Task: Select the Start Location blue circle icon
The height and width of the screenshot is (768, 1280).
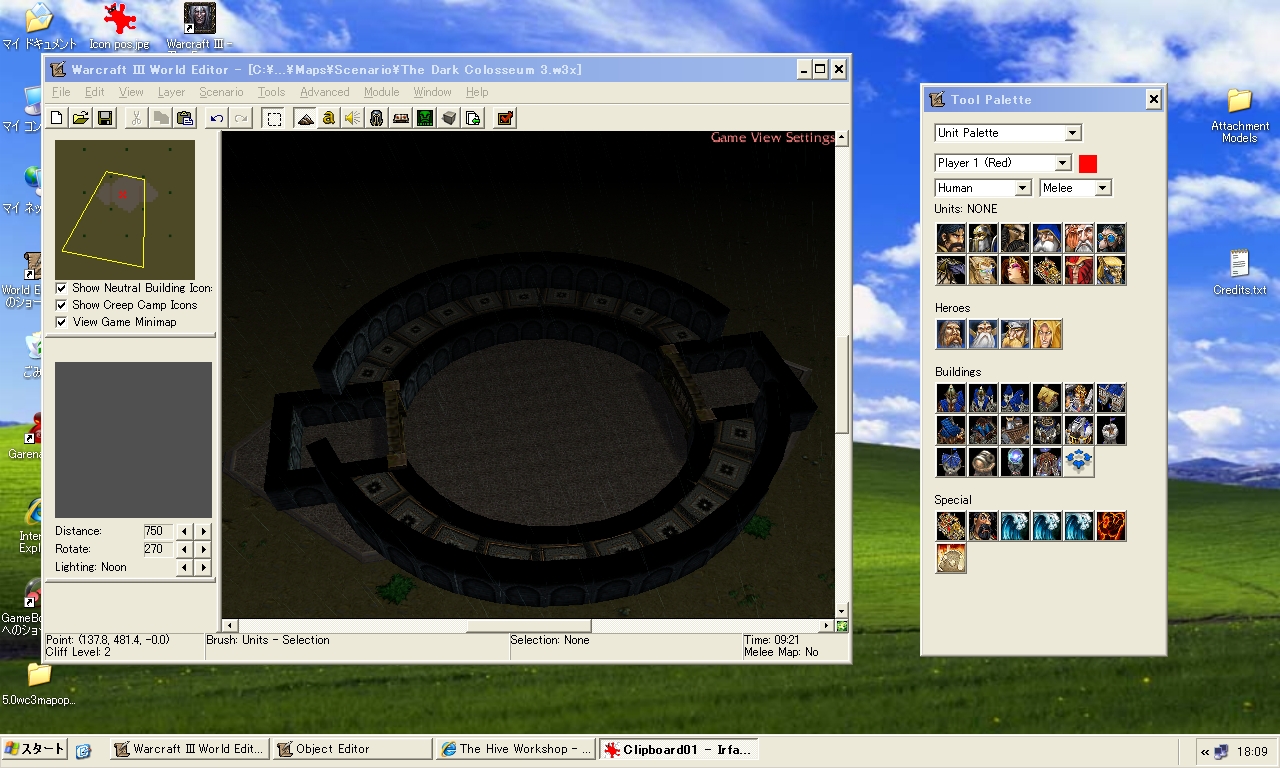Action: (1079, 462)
